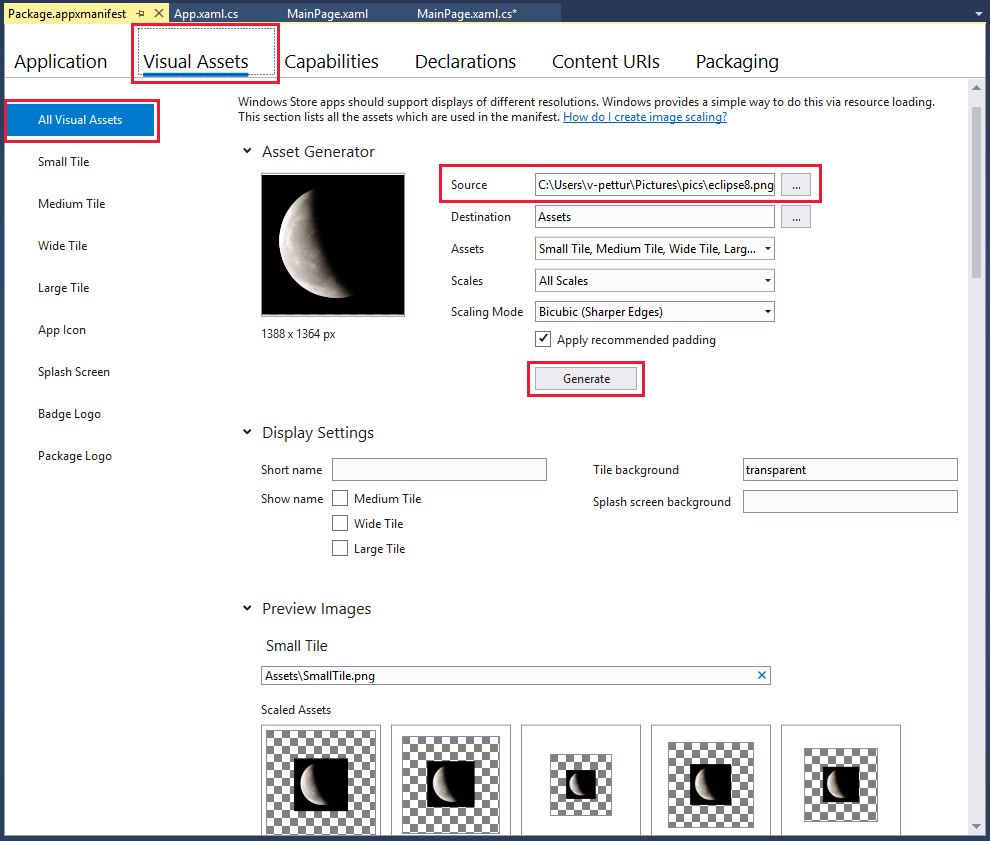Select Splash Screen in sidebar
Screen dimensions: 990x841
[73, 372]
